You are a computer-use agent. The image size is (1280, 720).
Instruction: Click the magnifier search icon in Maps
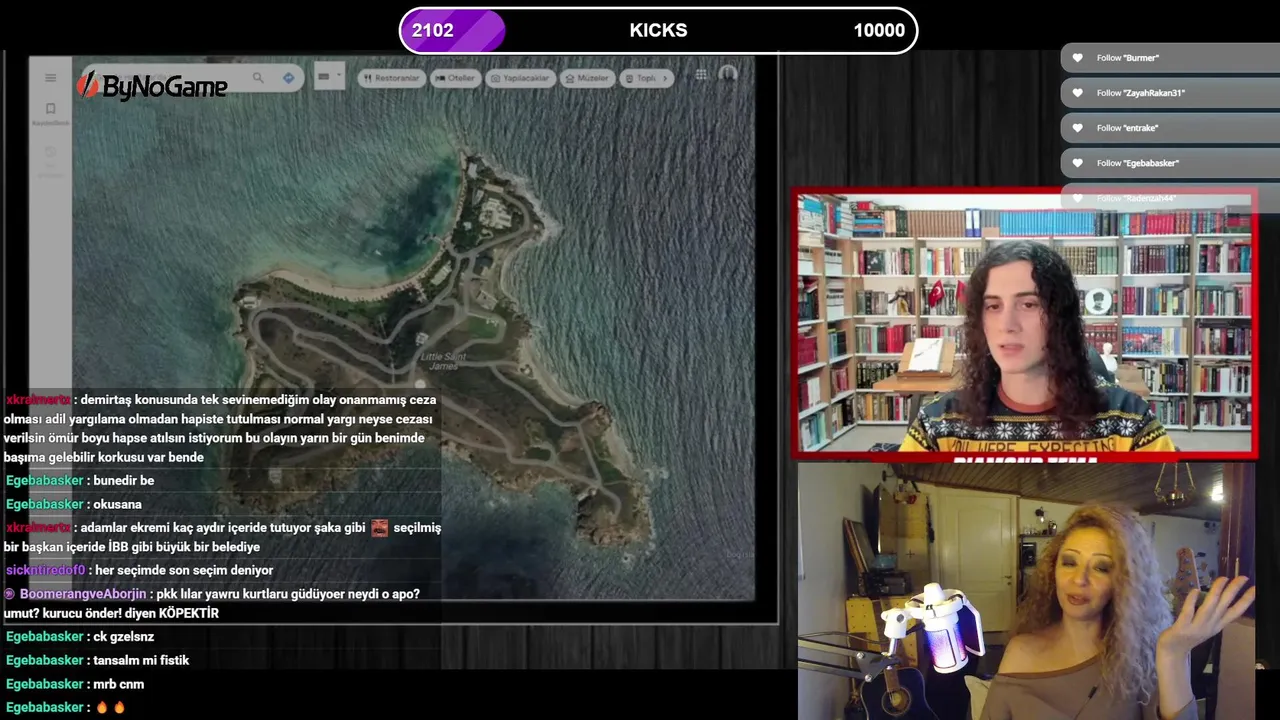click(258, 78)
